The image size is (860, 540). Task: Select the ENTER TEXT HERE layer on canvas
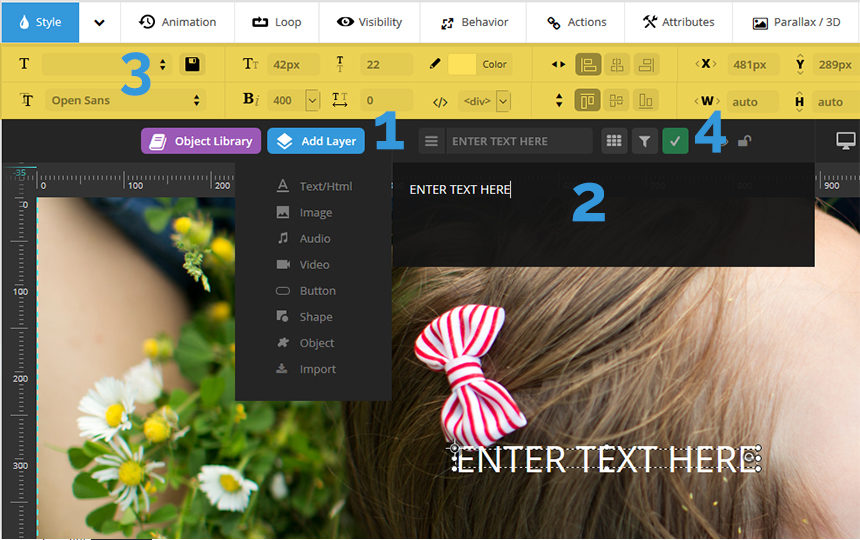pyautogui.click(x=607, y=459)
